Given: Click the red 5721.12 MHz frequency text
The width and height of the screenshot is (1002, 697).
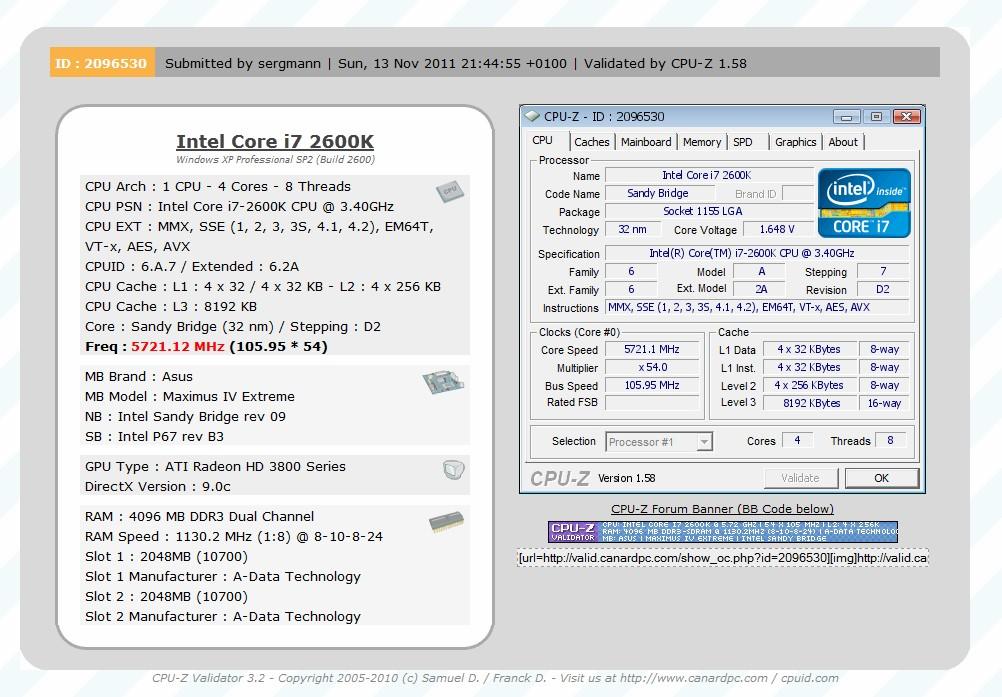Looking at the screenshot, I should point(178,346).
